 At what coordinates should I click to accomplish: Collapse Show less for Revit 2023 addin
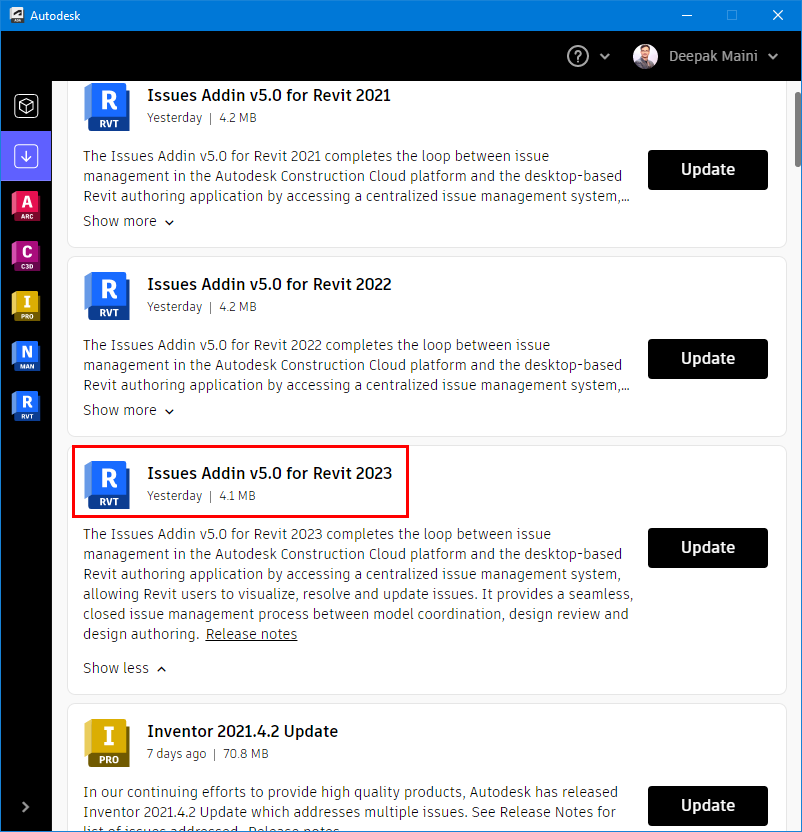[125, 668]
